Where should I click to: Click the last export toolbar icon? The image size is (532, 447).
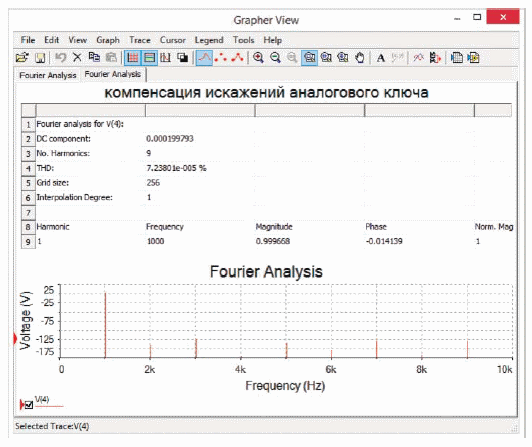473,57
